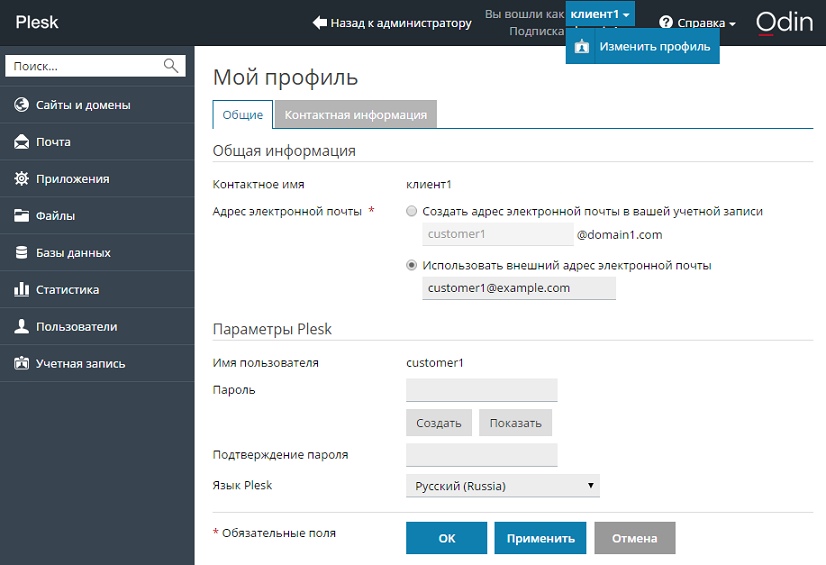The height and width of the screenshot is (565, 826).
Task: Go to Базы данных in sidebar
Action: (97, 253)
